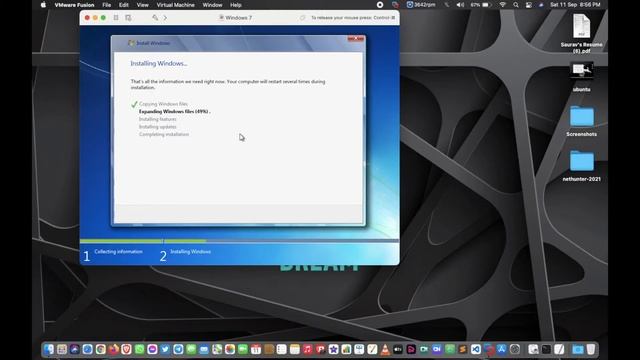Open Safari from the Dock
The width and height of the screenshot is (640, 360).
pyautogui.click(x=87, y=349)
